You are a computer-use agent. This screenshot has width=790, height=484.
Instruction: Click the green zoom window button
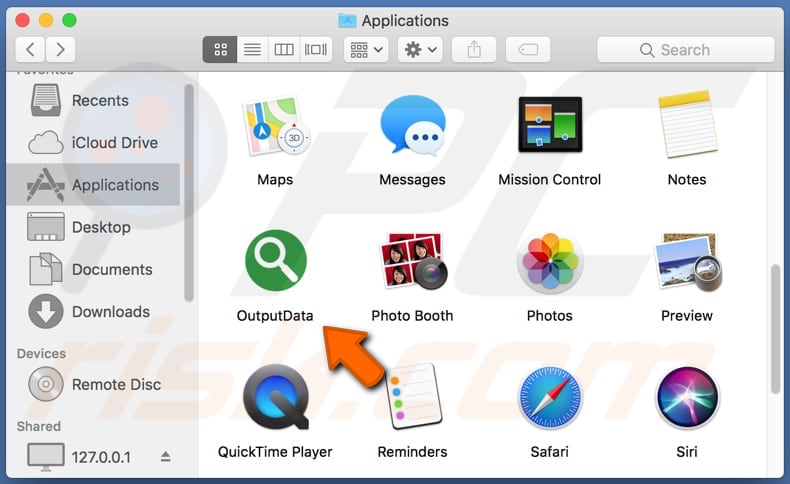(x=69, y=20)
